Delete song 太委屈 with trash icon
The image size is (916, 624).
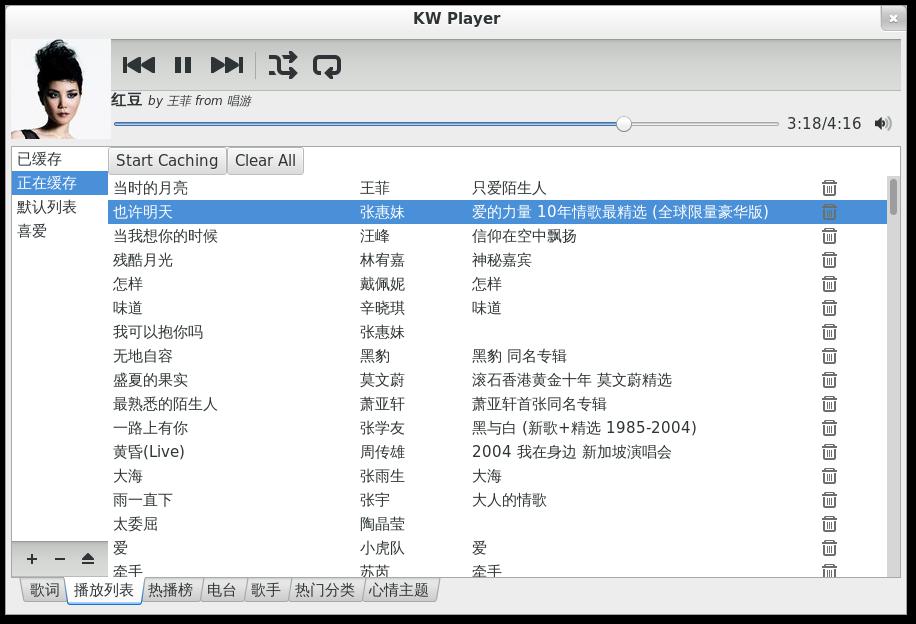(829, 524)
